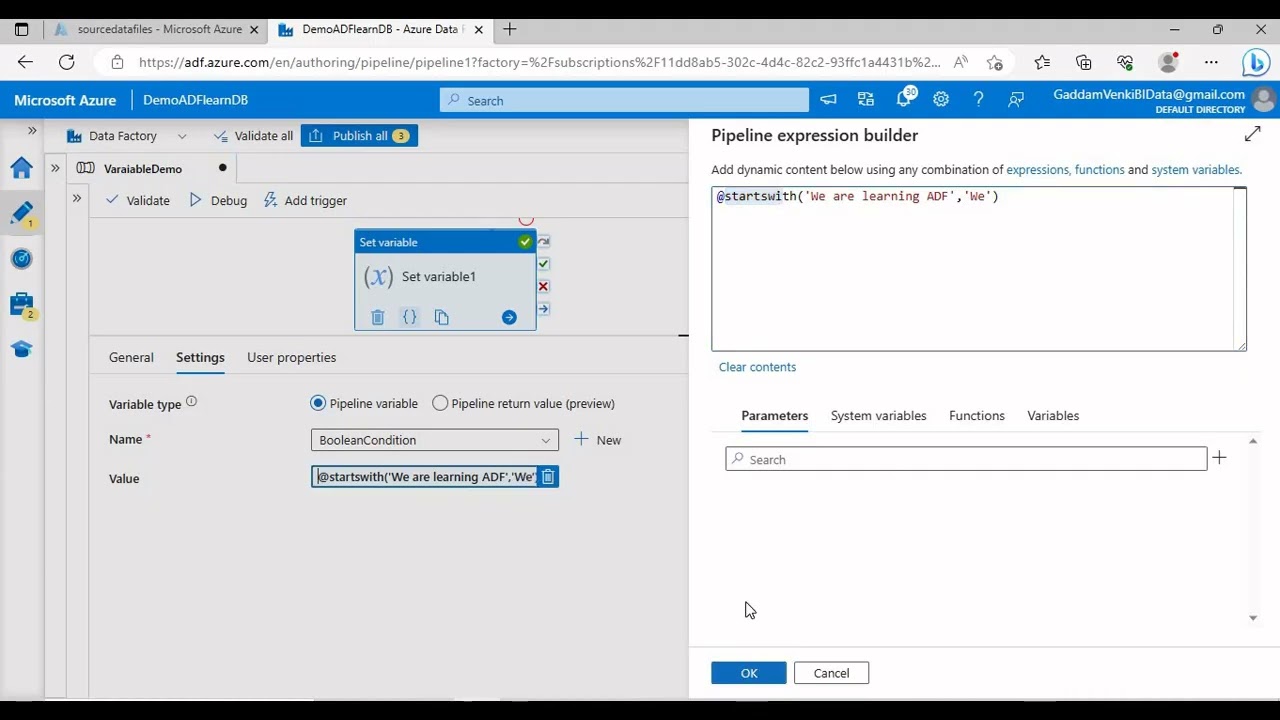Switch to the Settings tab
Image resolution: width=1280 pixels, height=720 pixels.
[x=200, y=357]
